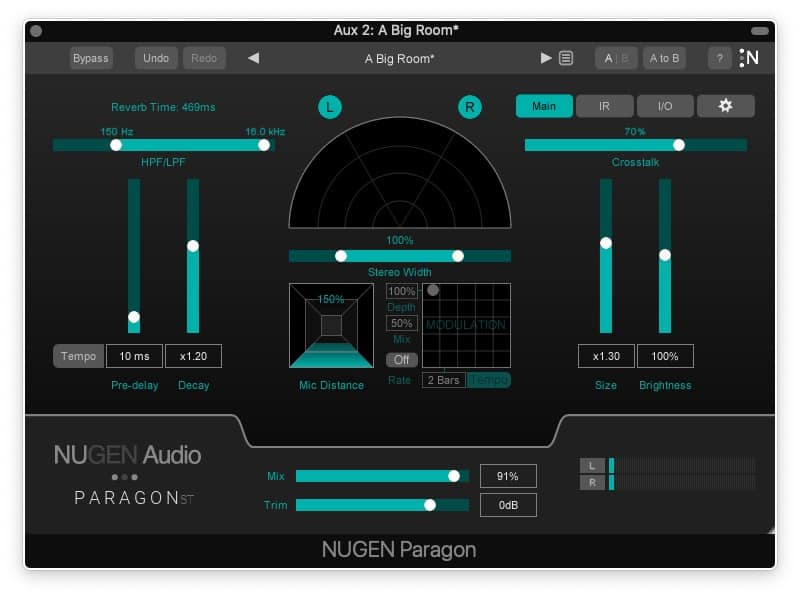This screenshot has width=800, height=597.
Task: Toggle the modulation rate Tempo button
Action: [488, 380]
